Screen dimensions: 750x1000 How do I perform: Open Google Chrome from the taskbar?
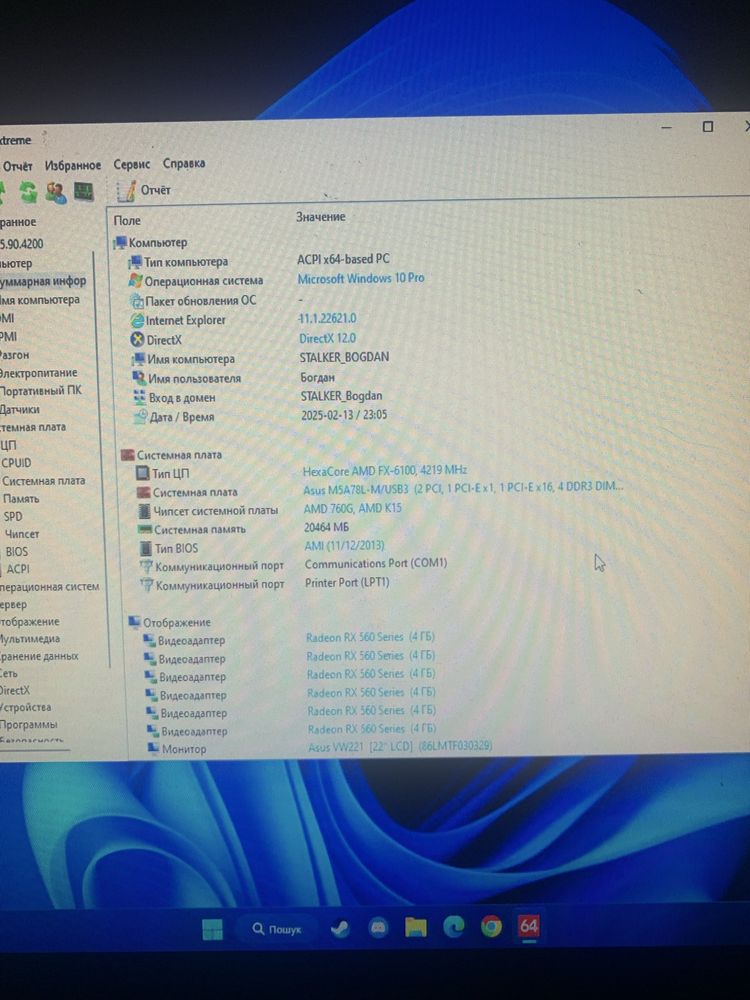tap(491, 926)
